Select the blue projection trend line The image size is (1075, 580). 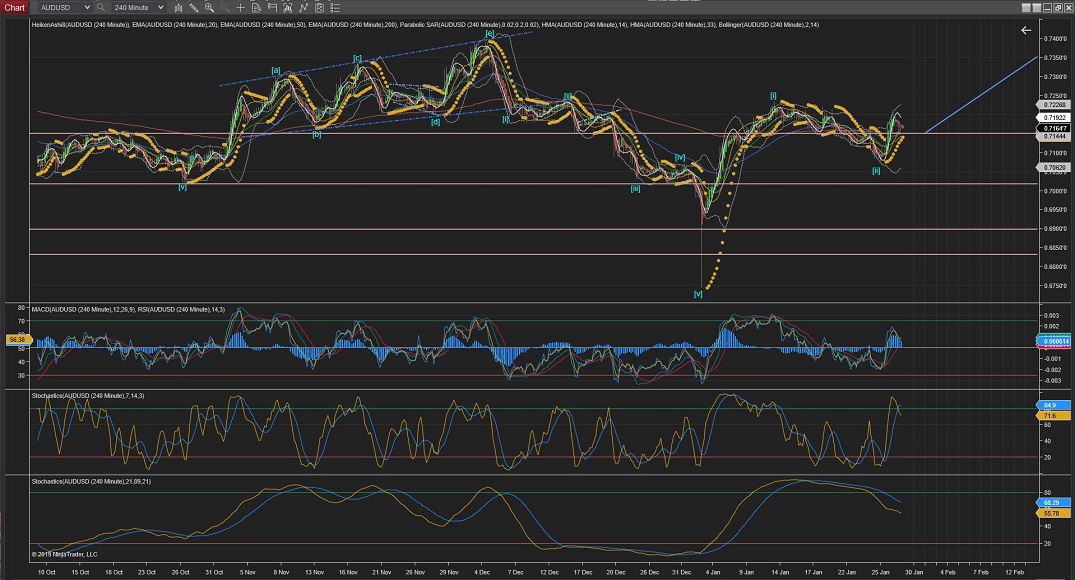coord(981,95)
